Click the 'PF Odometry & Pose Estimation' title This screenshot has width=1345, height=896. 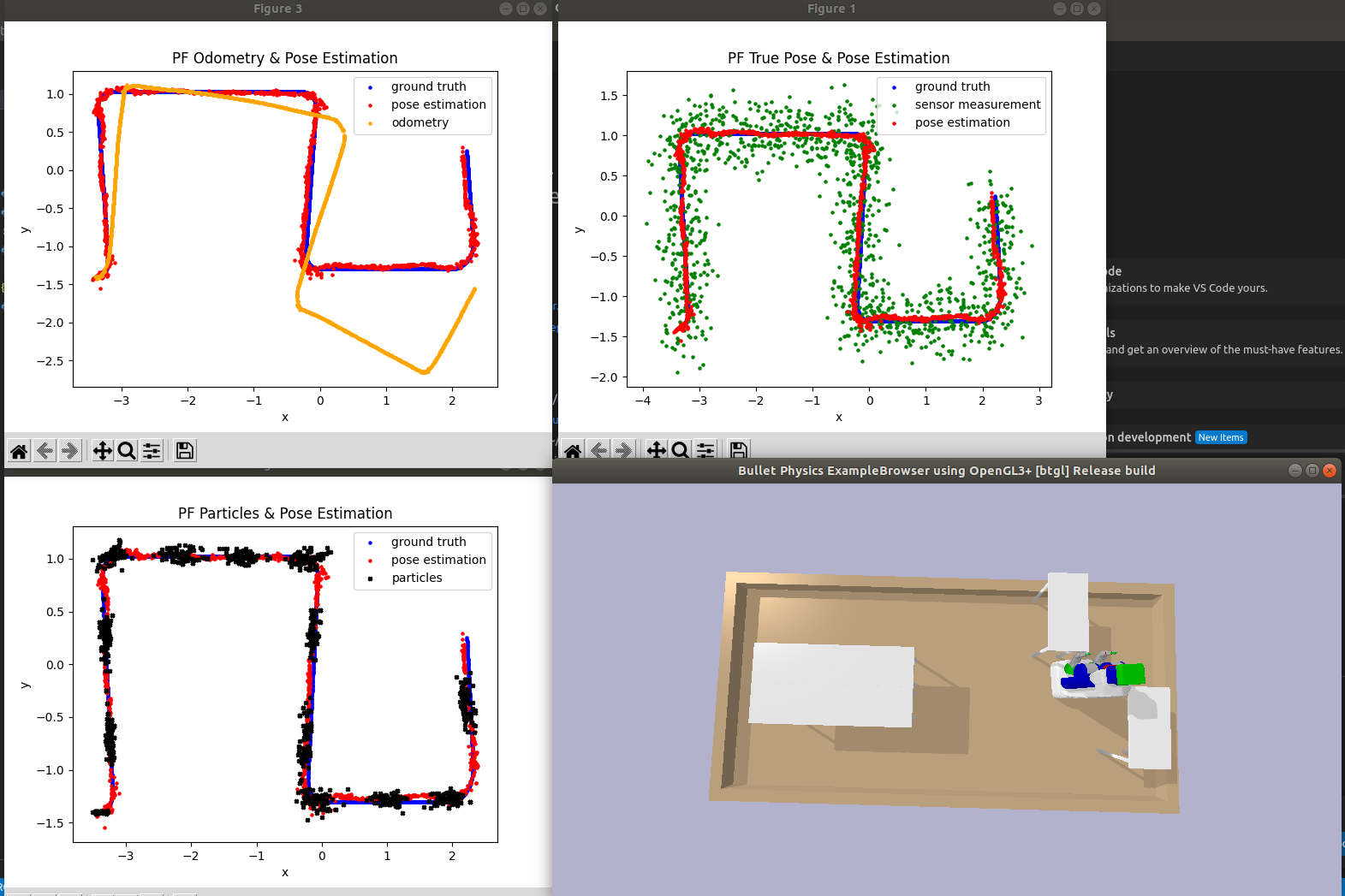coord(285,58)
